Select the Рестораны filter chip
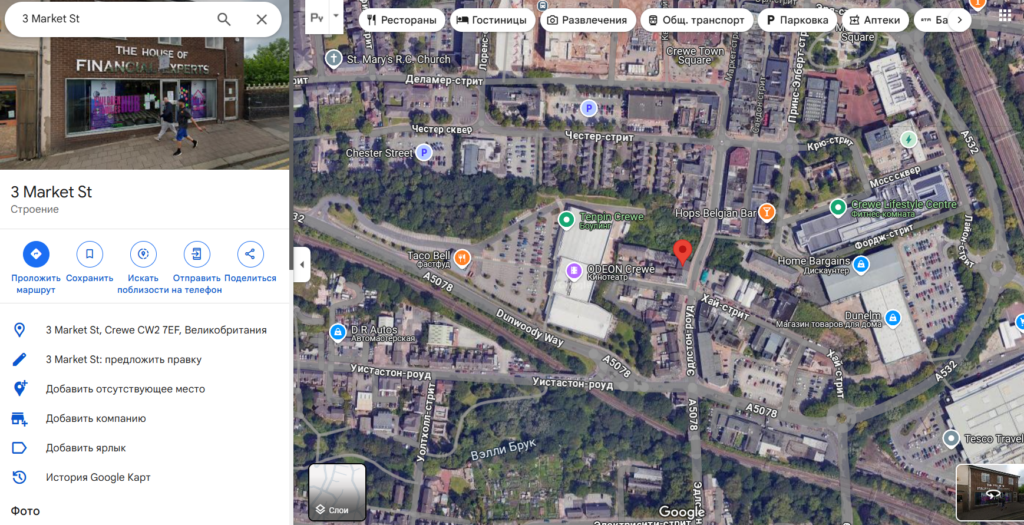The height and width of the screenshot is (525, 1024). tap(402, 20)
